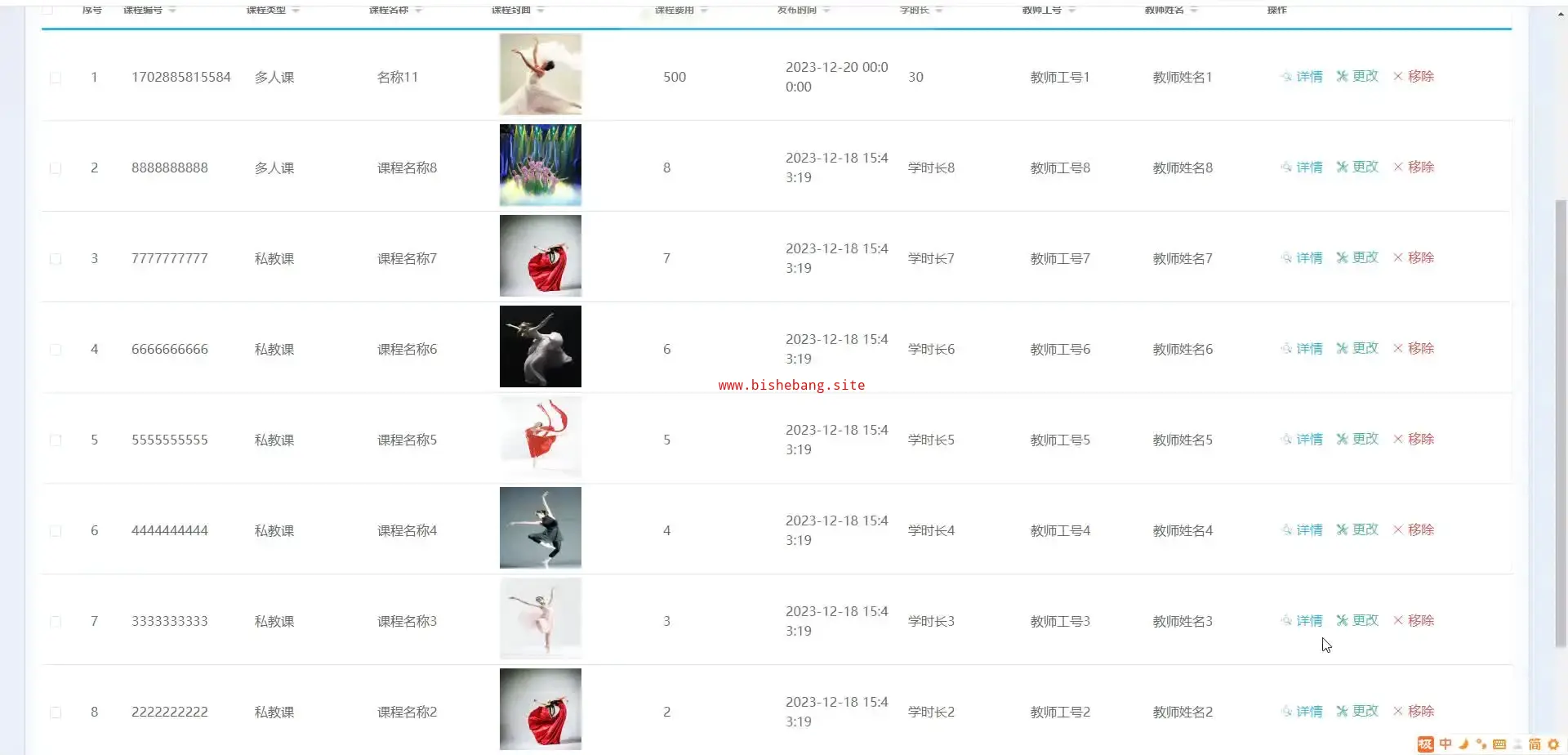Open the 课程名称 column sort arrow
1568x755 pixels.
click(x=418, y=10)
